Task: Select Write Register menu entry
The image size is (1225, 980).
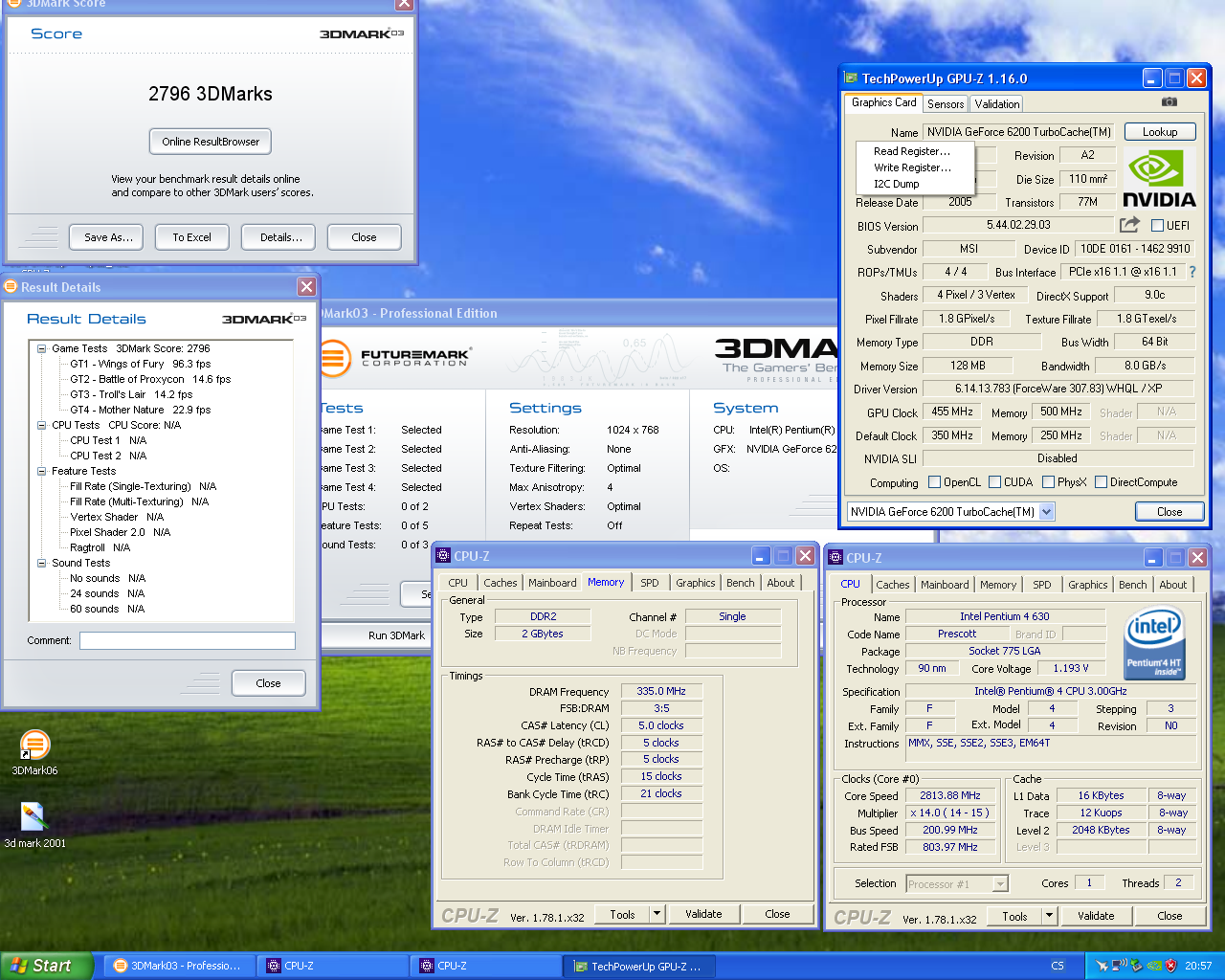Action: click(x=913, y=167)
